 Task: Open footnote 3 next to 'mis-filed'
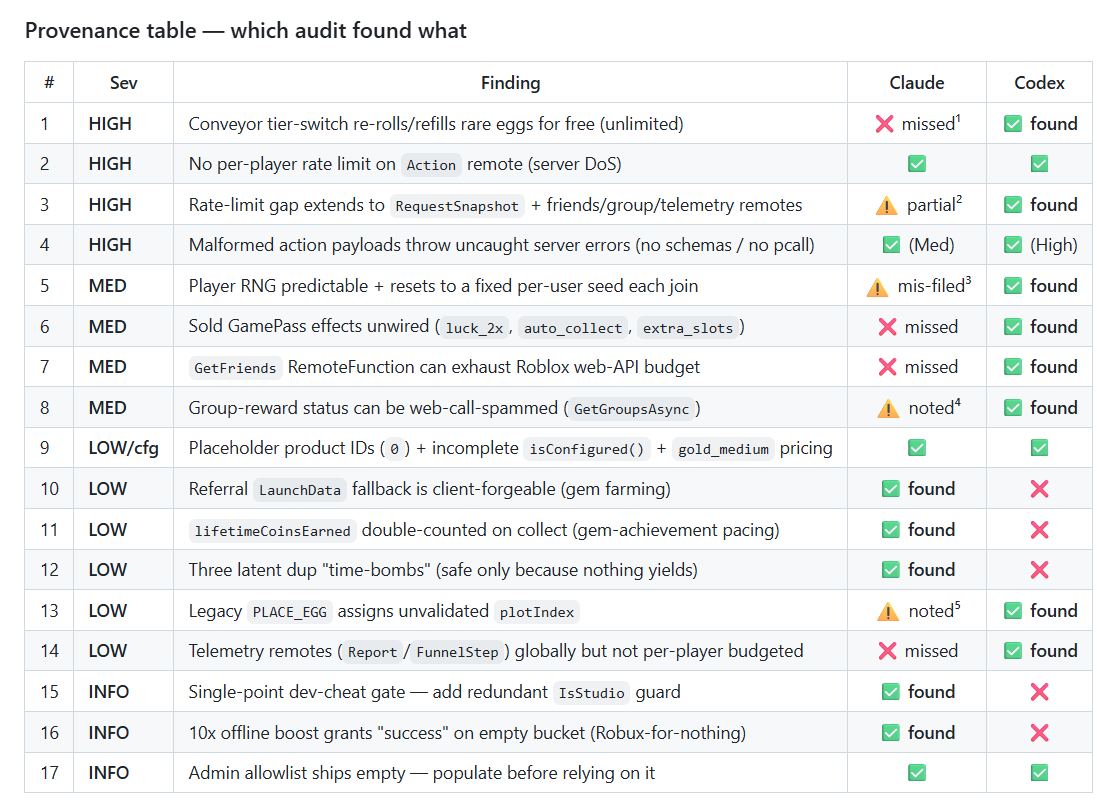(968, 280)
